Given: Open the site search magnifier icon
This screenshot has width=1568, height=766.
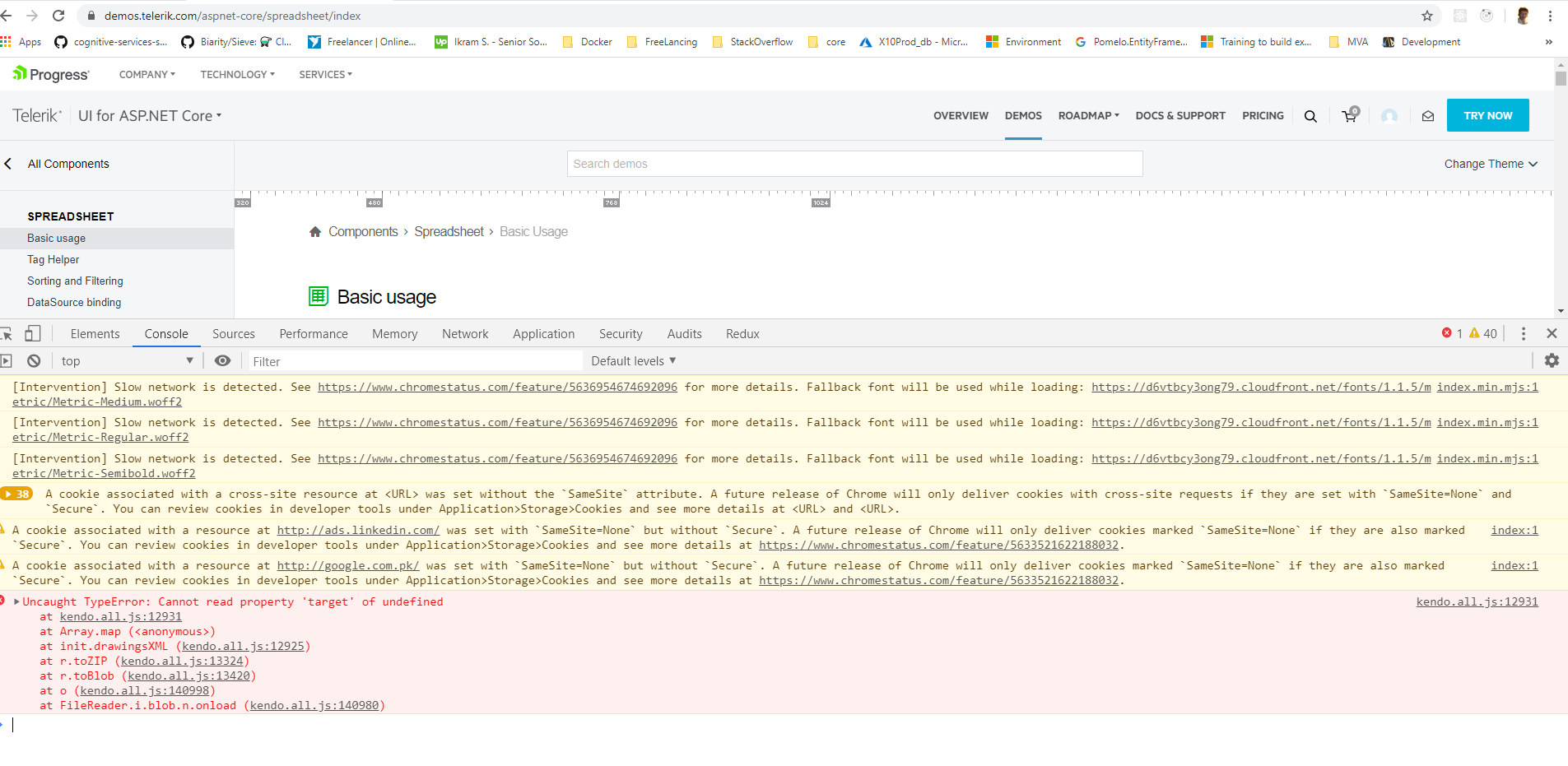Looking at the screenshot, I should [x=1310, y=116].
